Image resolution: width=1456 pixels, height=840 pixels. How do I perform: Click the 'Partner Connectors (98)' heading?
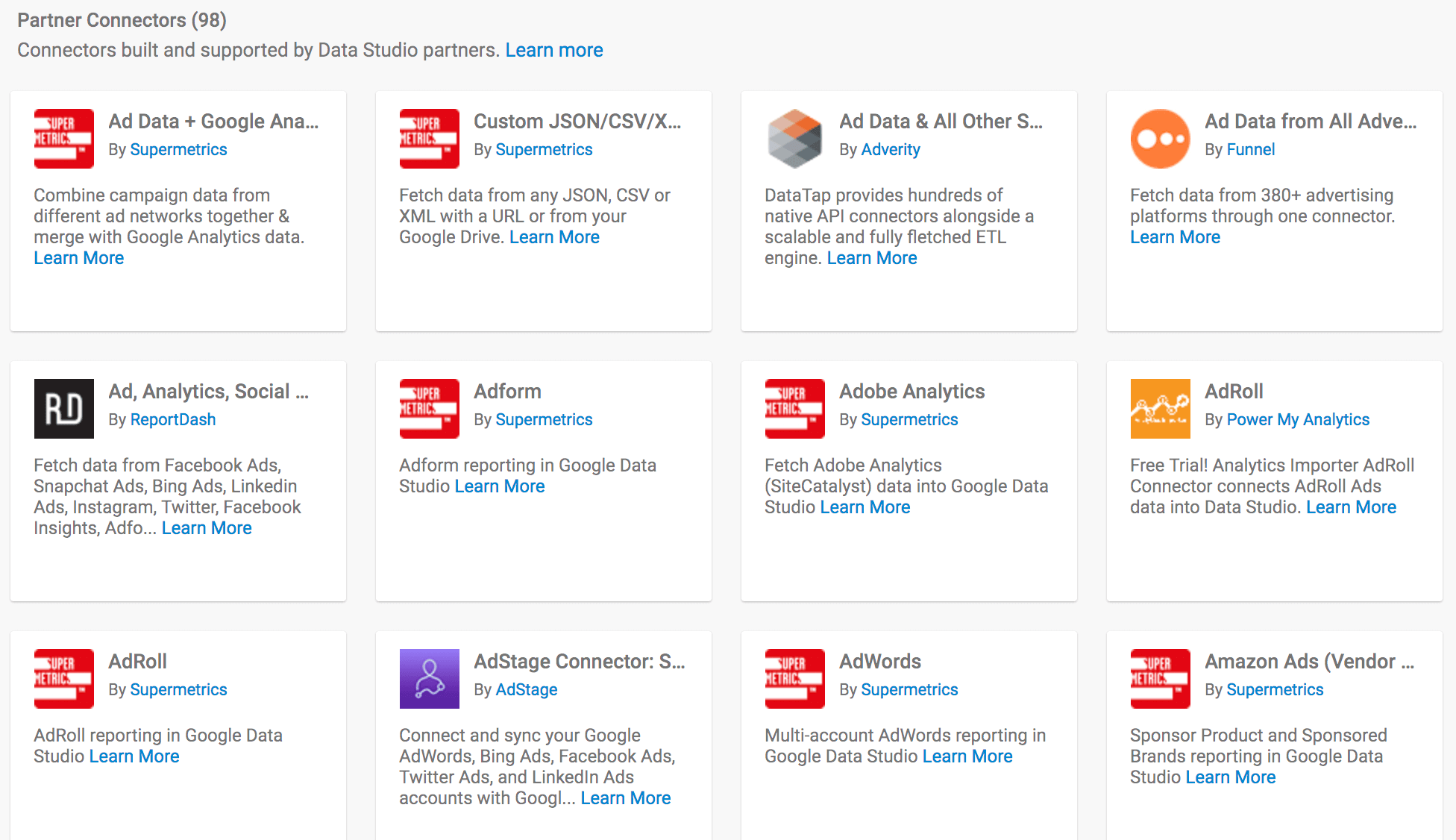(x=122, y=20)
